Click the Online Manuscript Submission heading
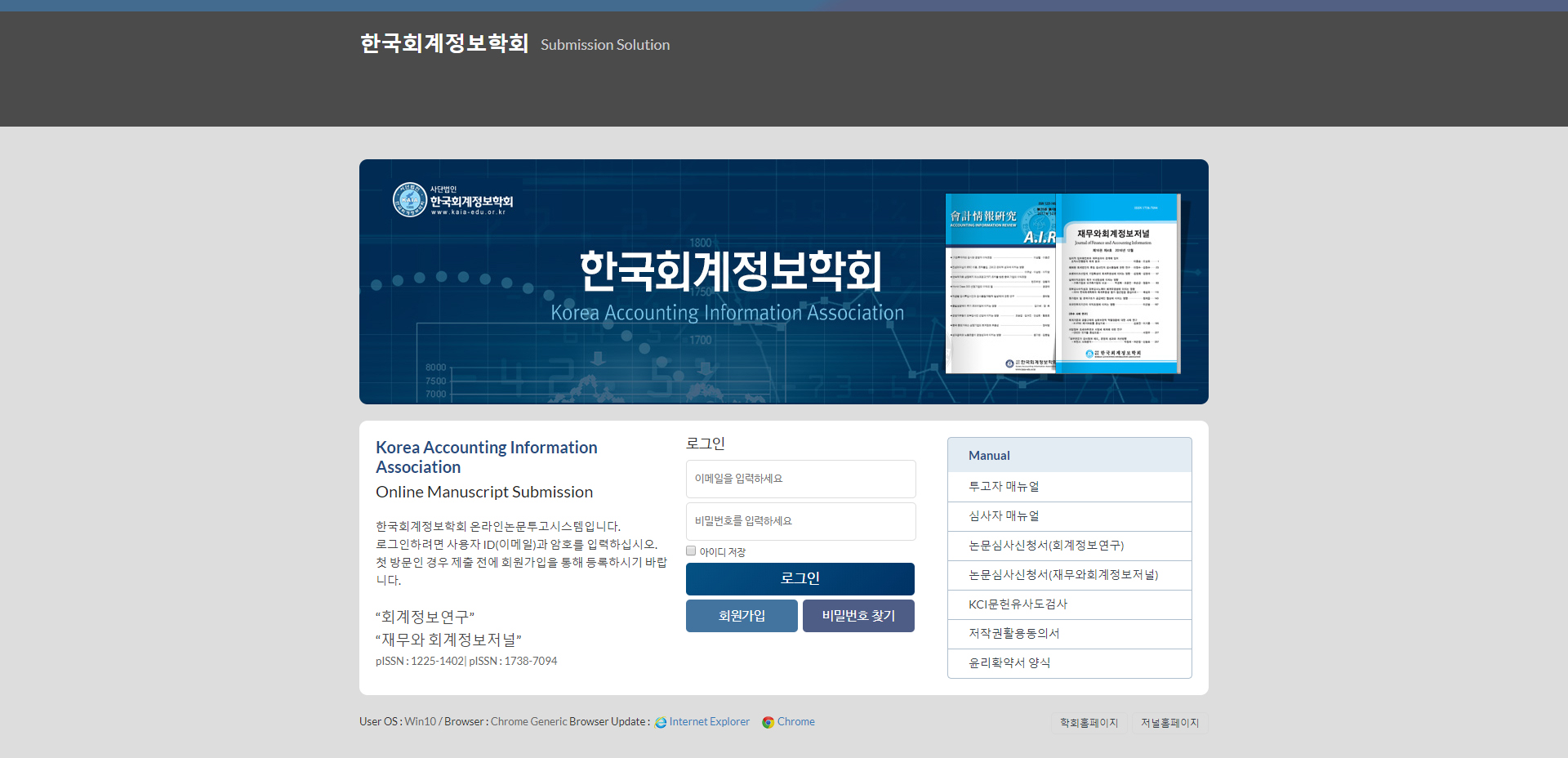The image size is (1568, 758). (484, 492)
